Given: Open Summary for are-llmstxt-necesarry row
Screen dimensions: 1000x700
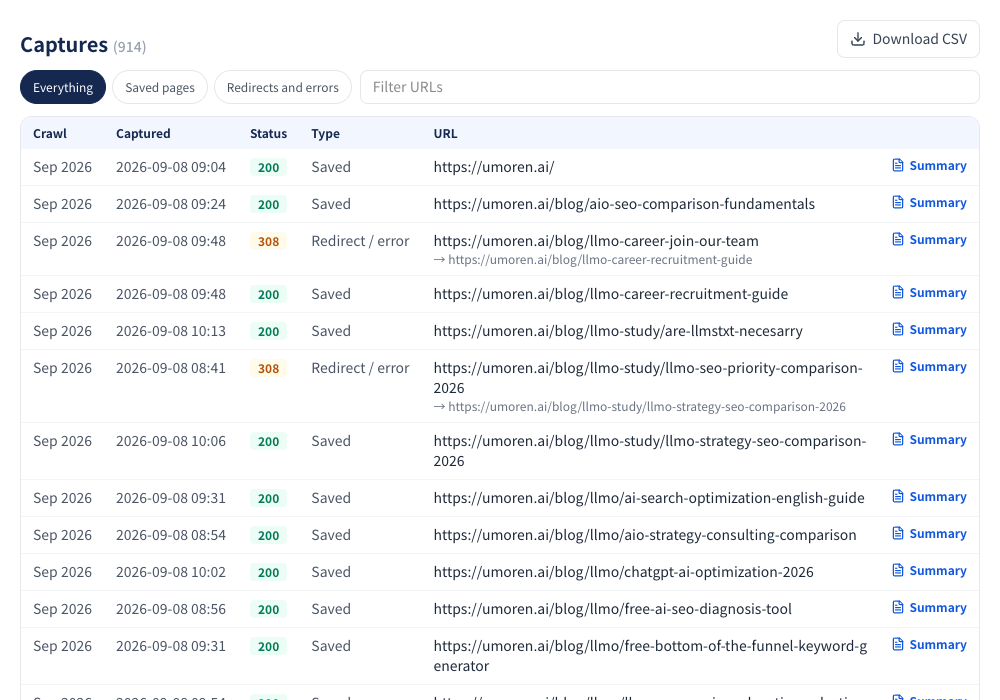Looking at the screenshot, I should click(x=929, y=330).
